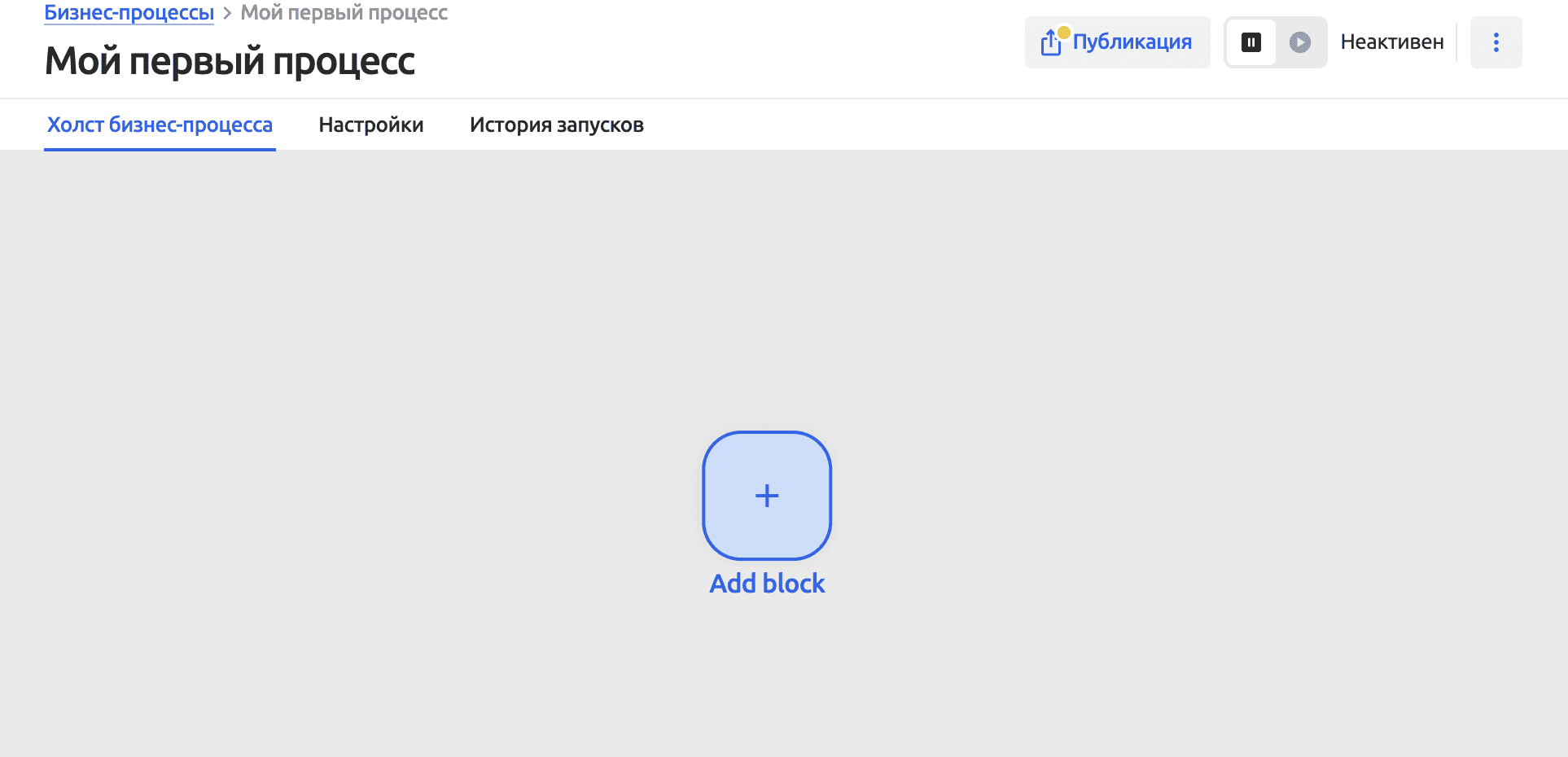This screenshot has width=1568, height=757.
Task: Click the breadcrumb chevron separator
Action: pyautogui.click(x=227, y=14)
